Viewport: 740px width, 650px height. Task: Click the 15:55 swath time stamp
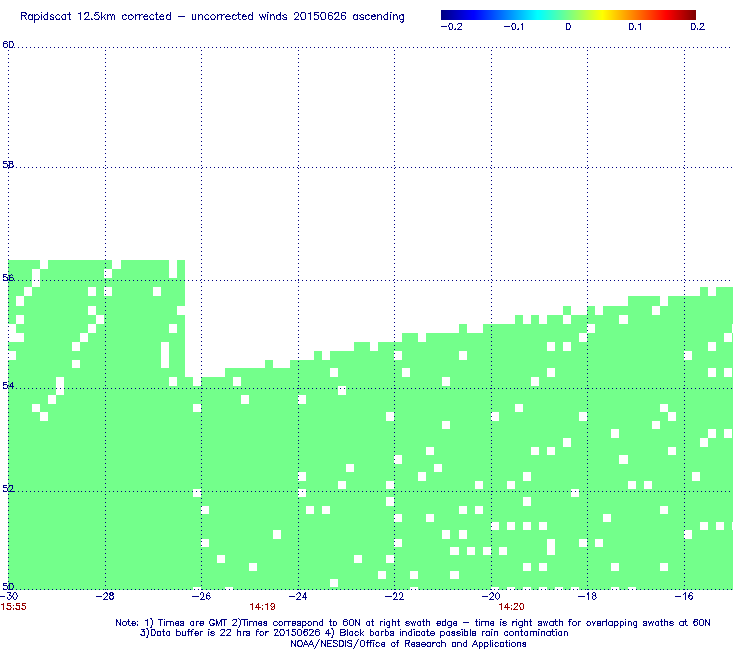(14, 607)
